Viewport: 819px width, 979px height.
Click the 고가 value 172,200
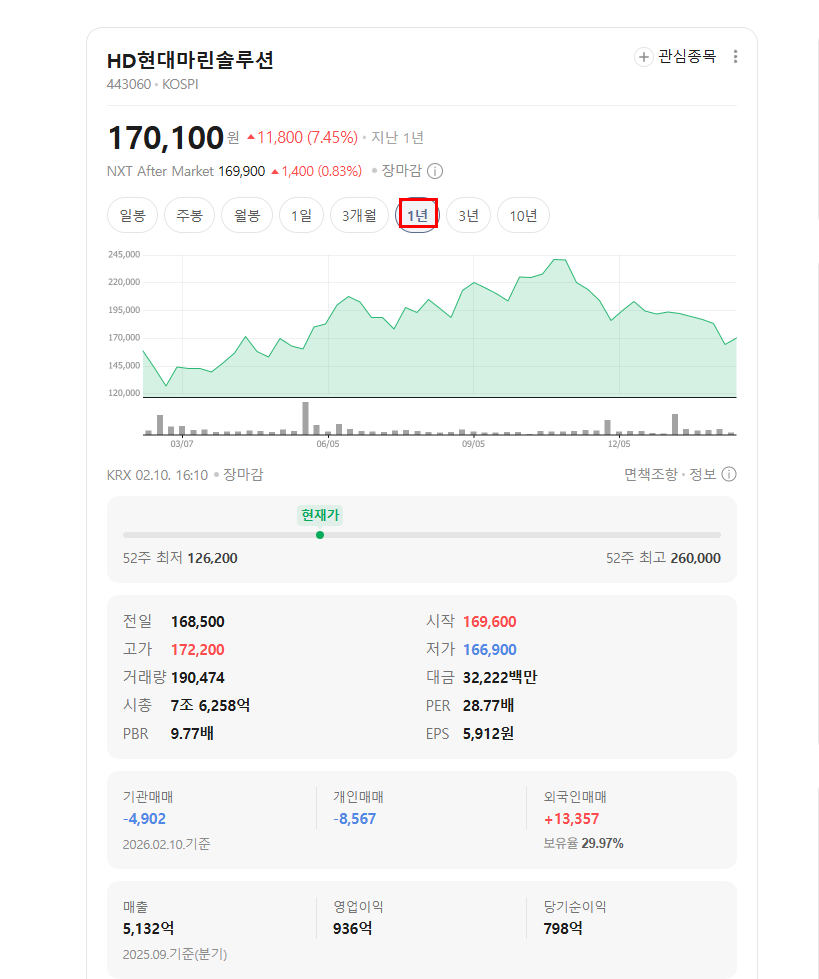tap(197, 650)
